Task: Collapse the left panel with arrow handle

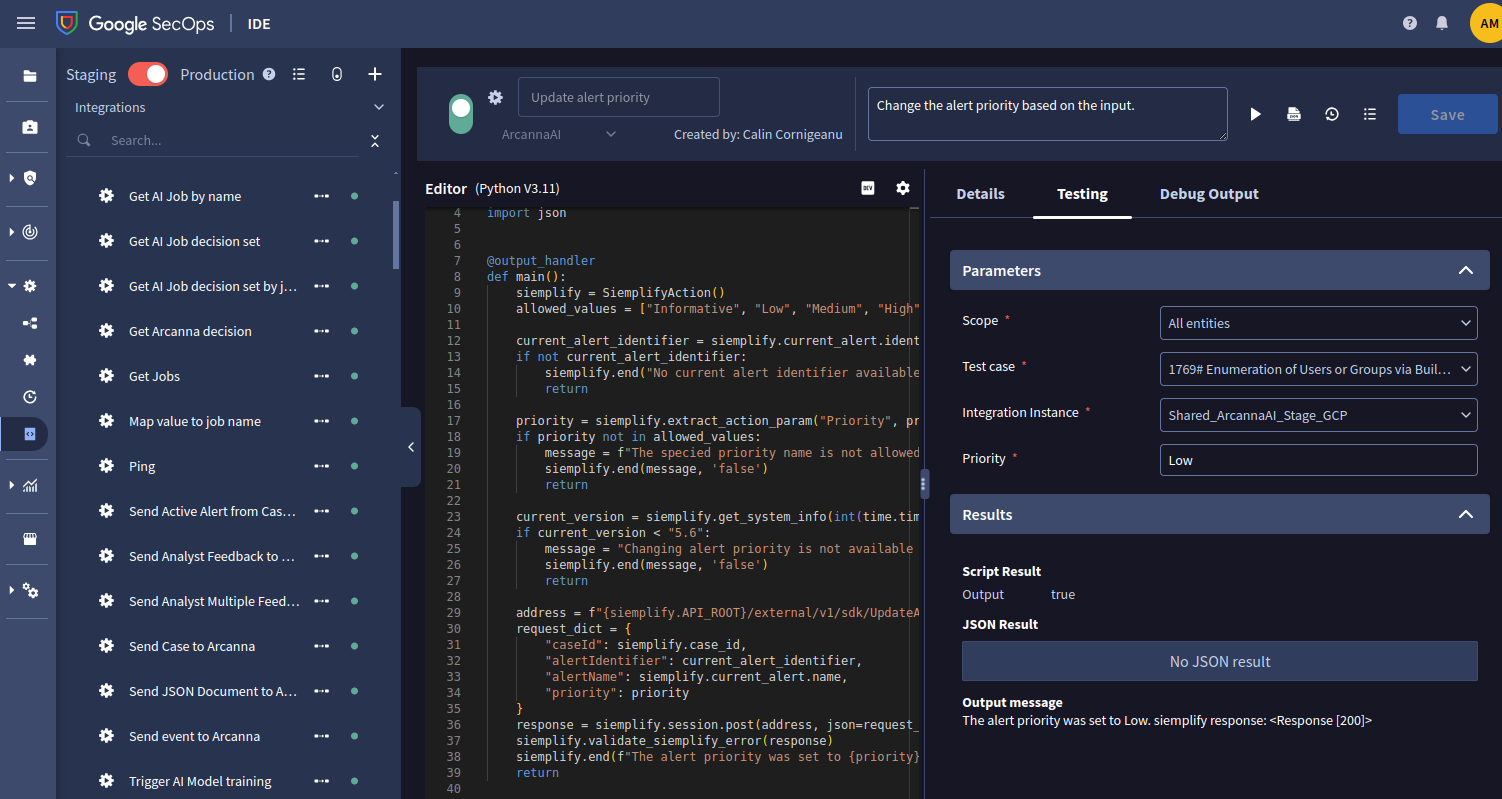Action: point(411,447)
